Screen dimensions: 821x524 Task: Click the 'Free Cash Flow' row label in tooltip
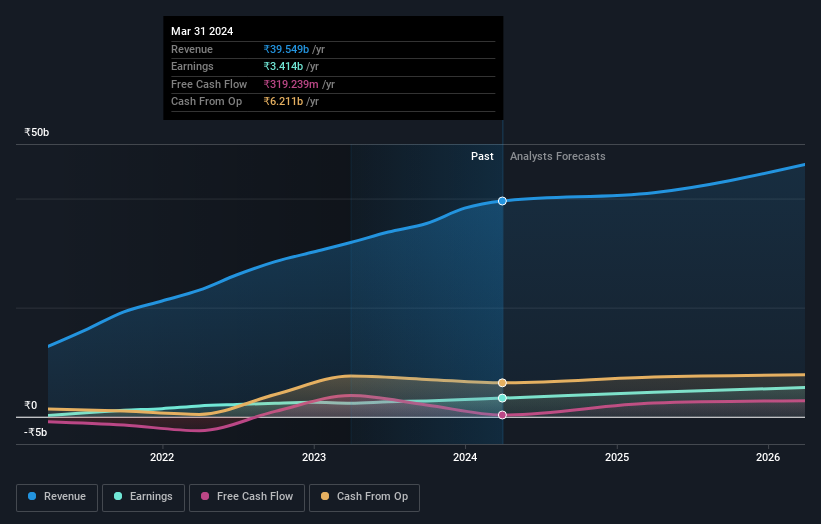[209, 84]
